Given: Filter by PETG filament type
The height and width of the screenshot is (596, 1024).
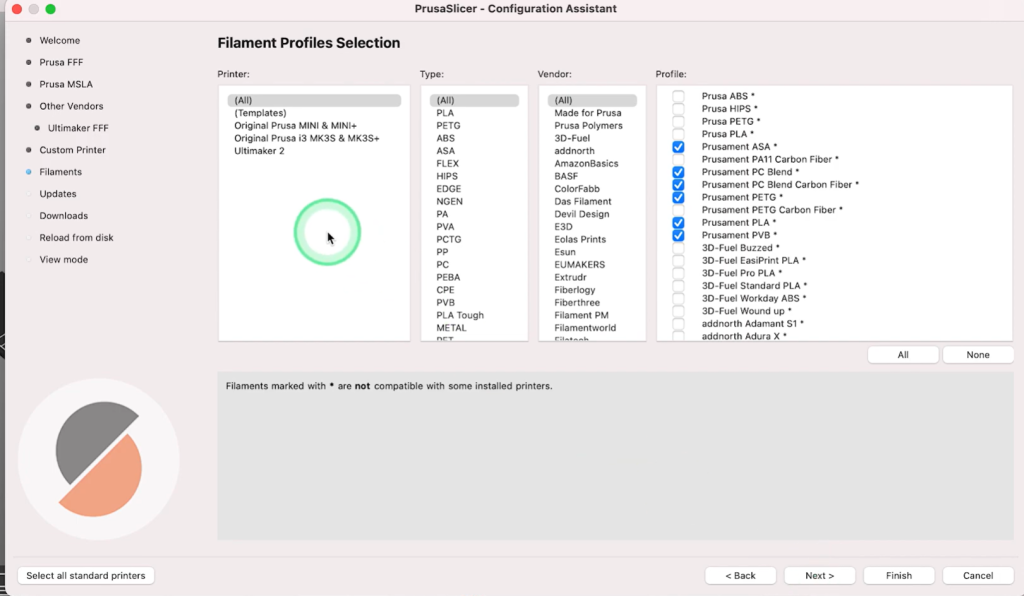Looking at the screenshot, I should point(448,126).
